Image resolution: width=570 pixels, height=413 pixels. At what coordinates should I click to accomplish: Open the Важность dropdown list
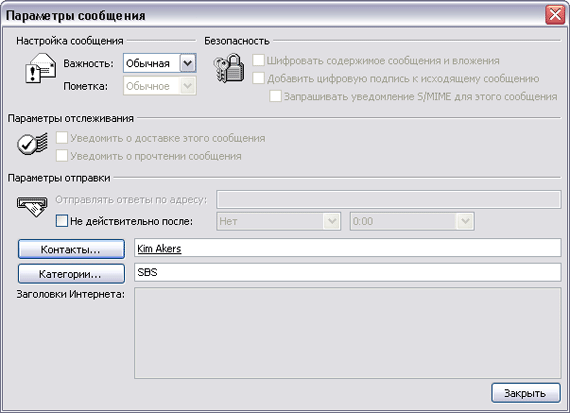(x=188, y=63)
